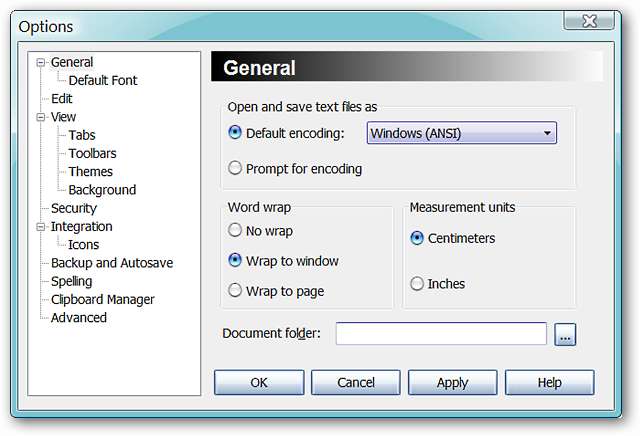This screenshot has width=640, height=436.
Task: Enable Wrap to page option
Action: pyautogui.click(x=235, y=291)
